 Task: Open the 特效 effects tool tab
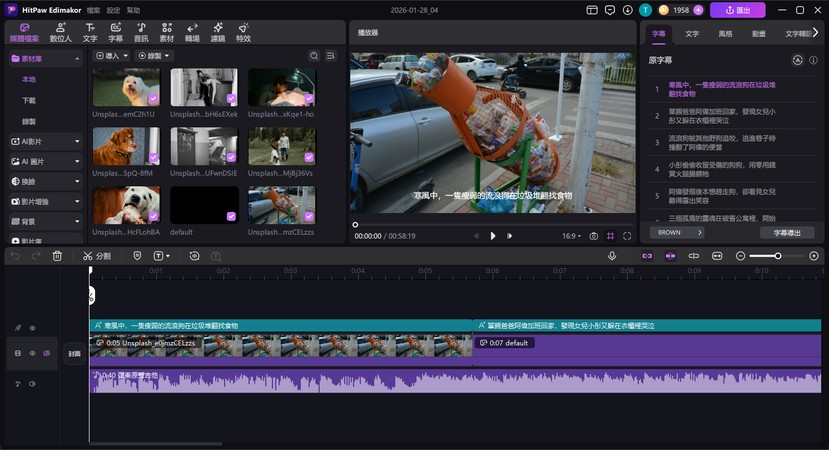tap(243, 33)
